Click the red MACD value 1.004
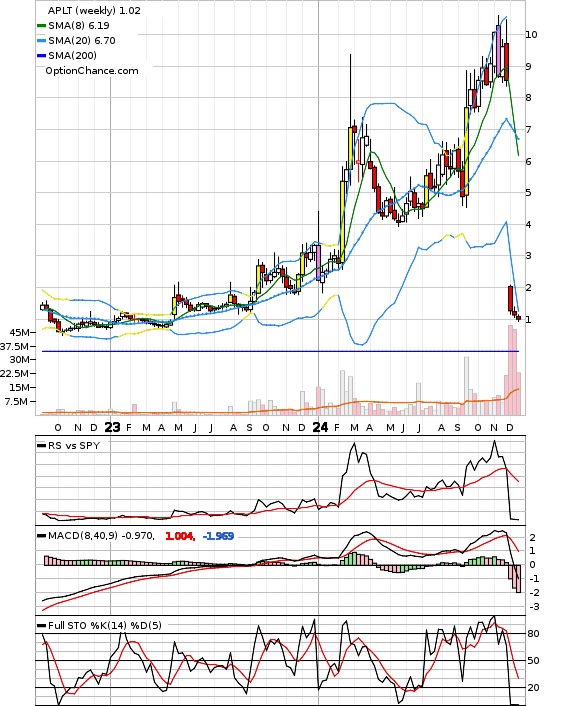 pos(180,536)
